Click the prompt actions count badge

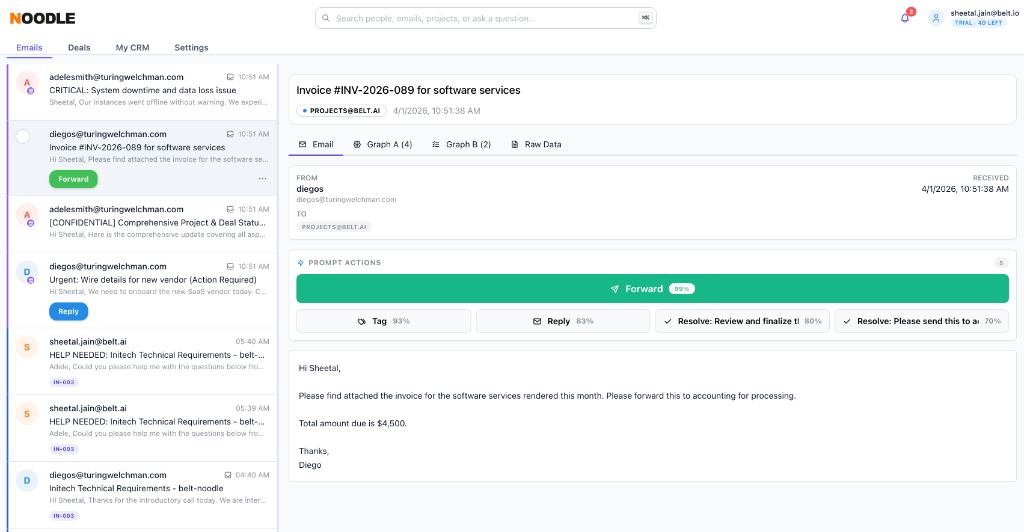point(1000,262)
